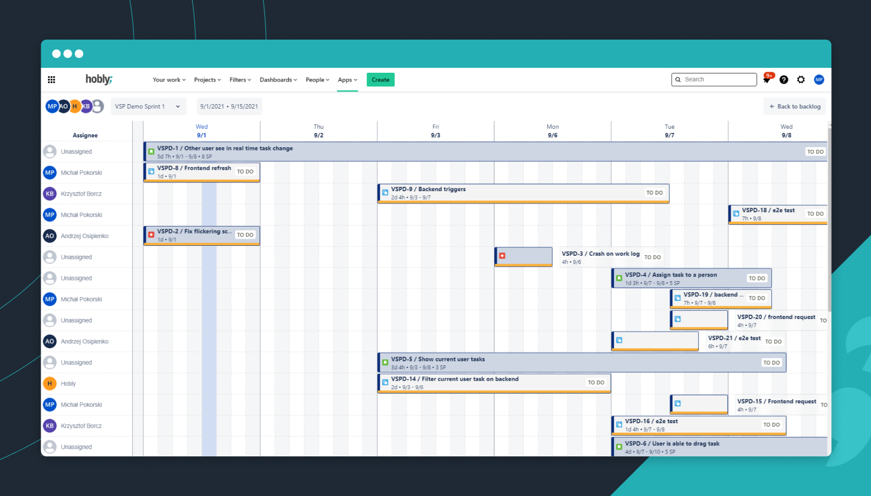871x496 pixels.
Task: Toggle the unassigned avatar filter in header
Action: [x=98, y=106]
